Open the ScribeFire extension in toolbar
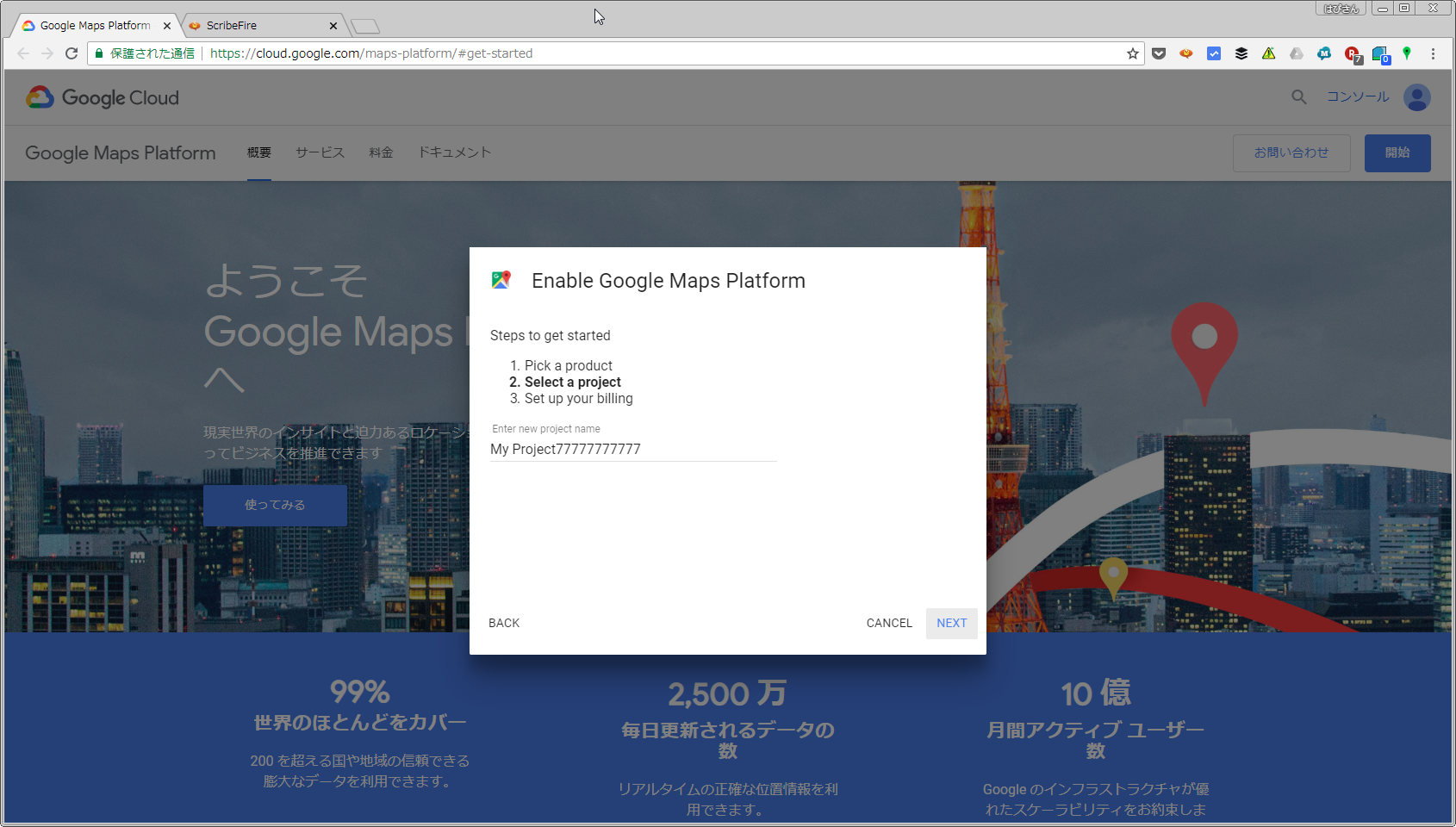Image resolution: width=1456 pixels, height=827 pixels. 1186,53
